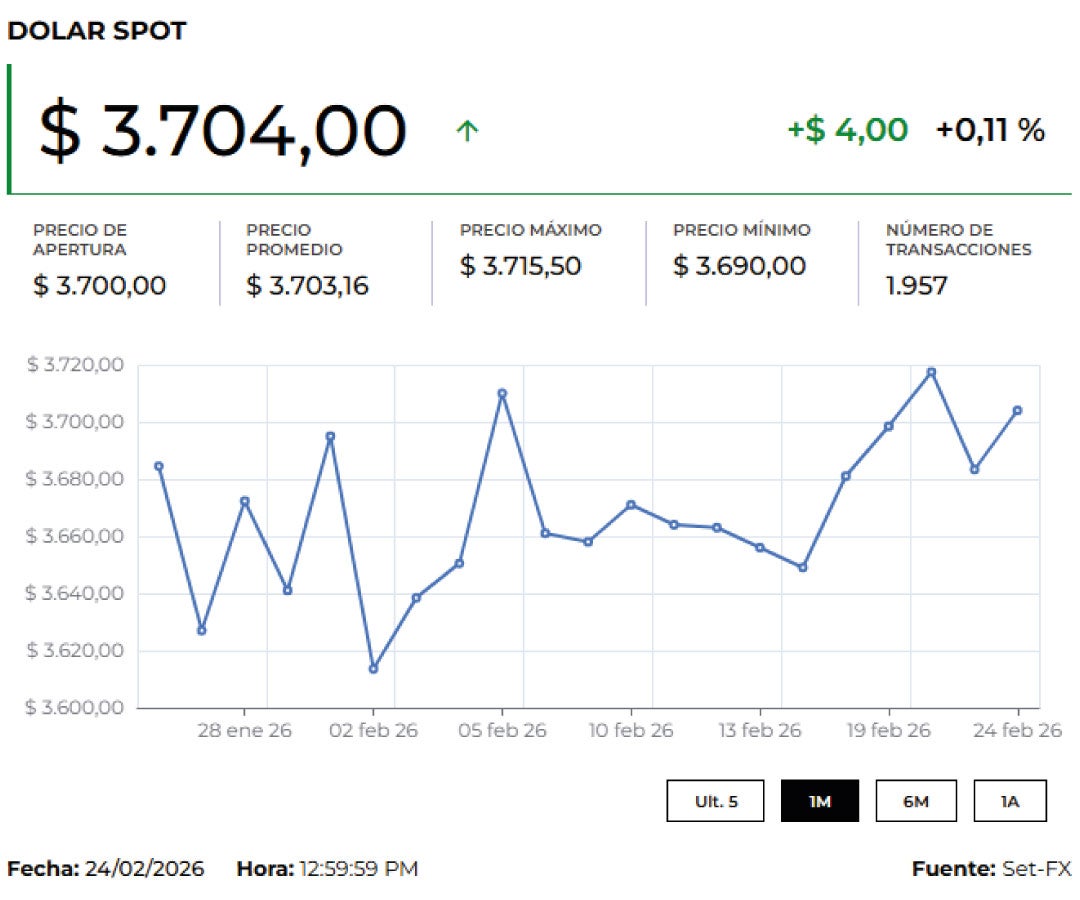The image size is (1080, 900).
Task: Click the peak data point at 05 feb 26
Action: [502, 394]
